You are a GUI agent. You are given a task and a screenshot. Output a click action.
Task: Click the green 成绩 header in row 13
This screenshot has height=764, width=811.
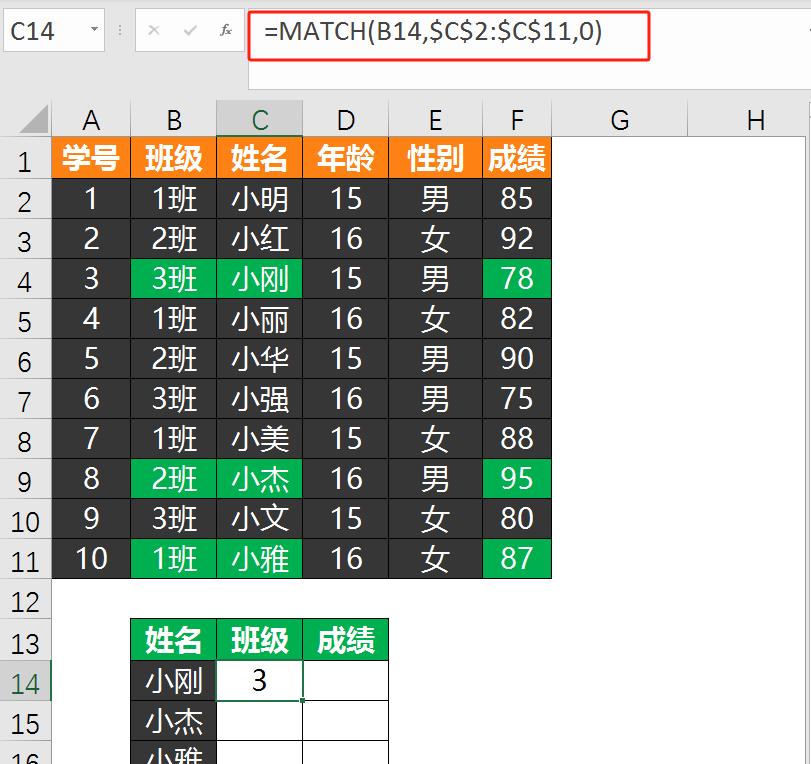(x=346, y=640)
